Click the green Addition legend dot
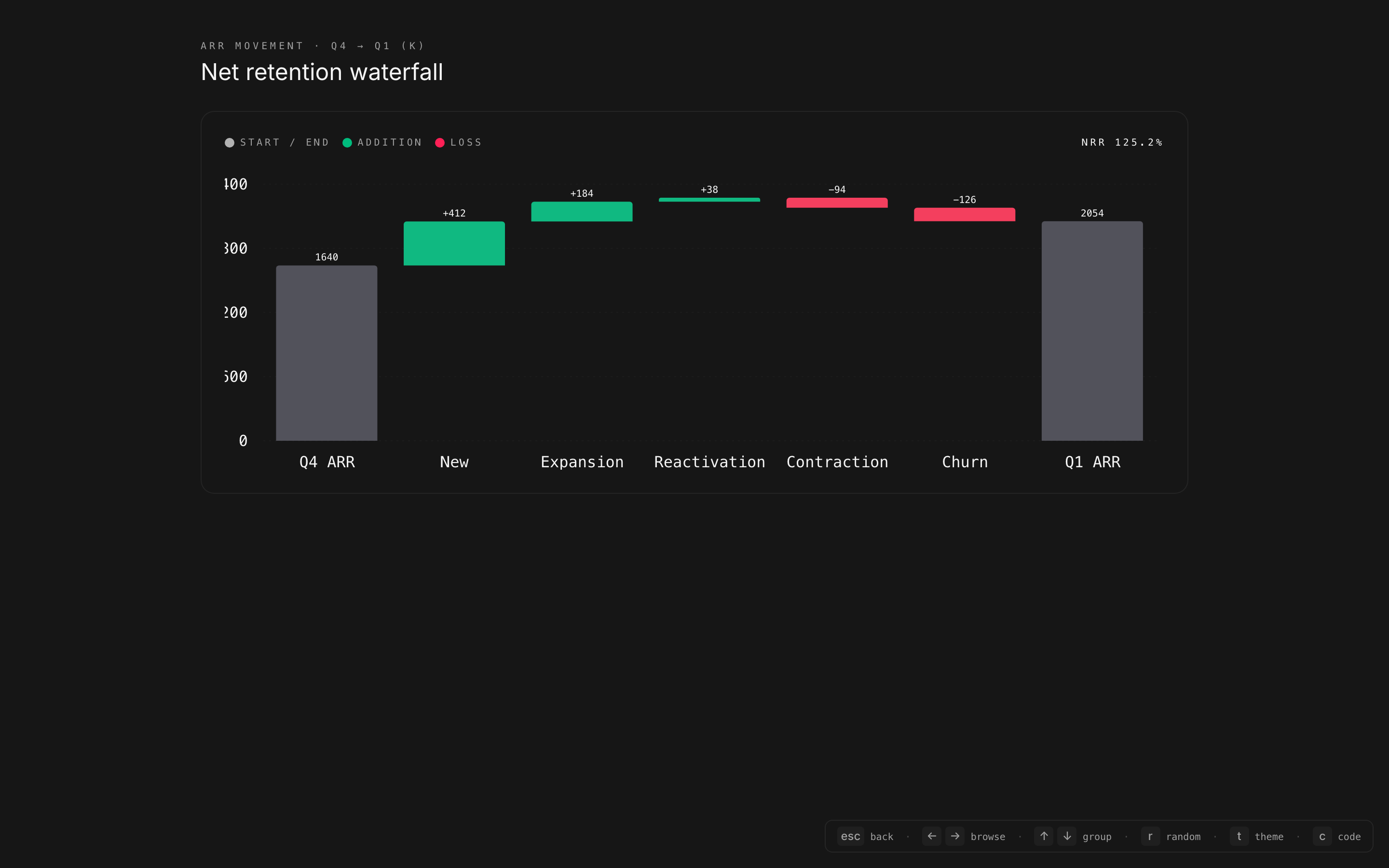 click(x=347, y=142)
